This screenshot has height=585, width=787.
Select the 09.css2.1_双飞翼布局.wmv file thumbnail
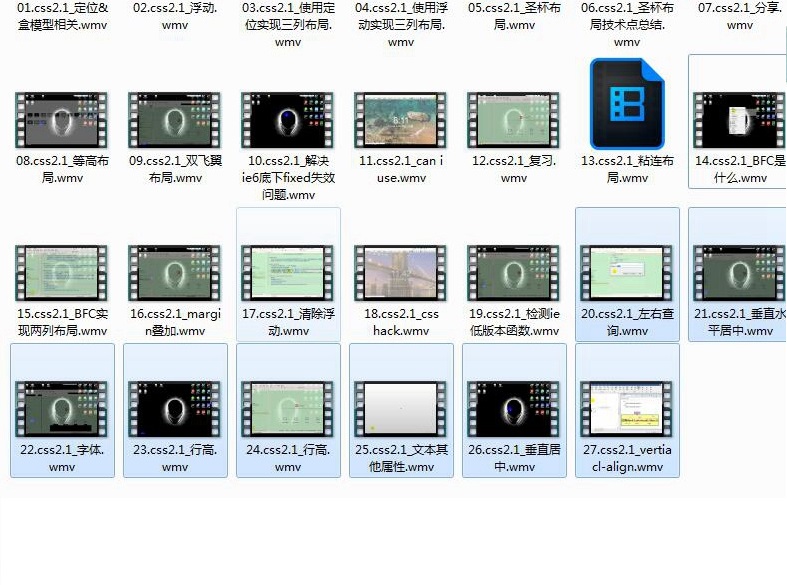[175, 120]
